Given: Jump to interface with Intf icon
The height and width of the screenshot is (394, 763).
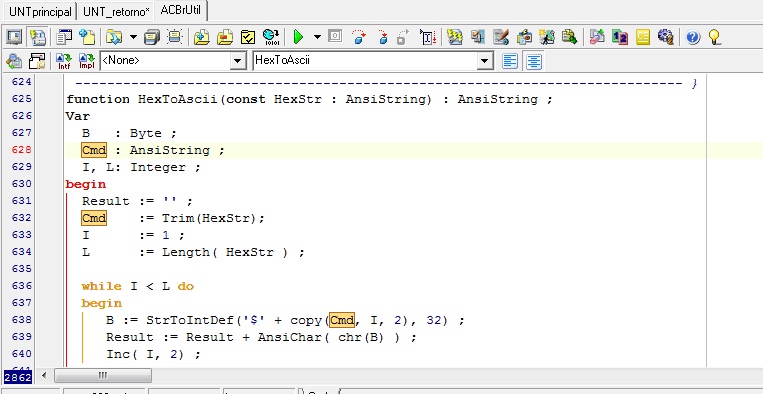Looking at the screenshot, I should [x=64, y=61].
